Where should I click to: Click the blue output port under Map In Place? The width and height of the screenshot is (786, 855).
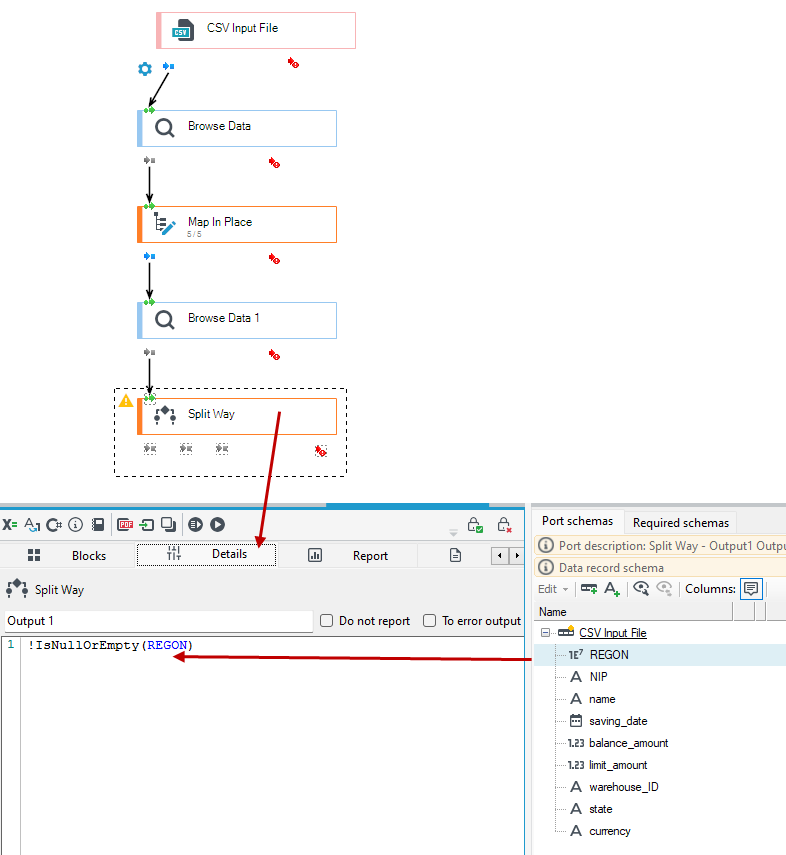click(x=149, y=256)
